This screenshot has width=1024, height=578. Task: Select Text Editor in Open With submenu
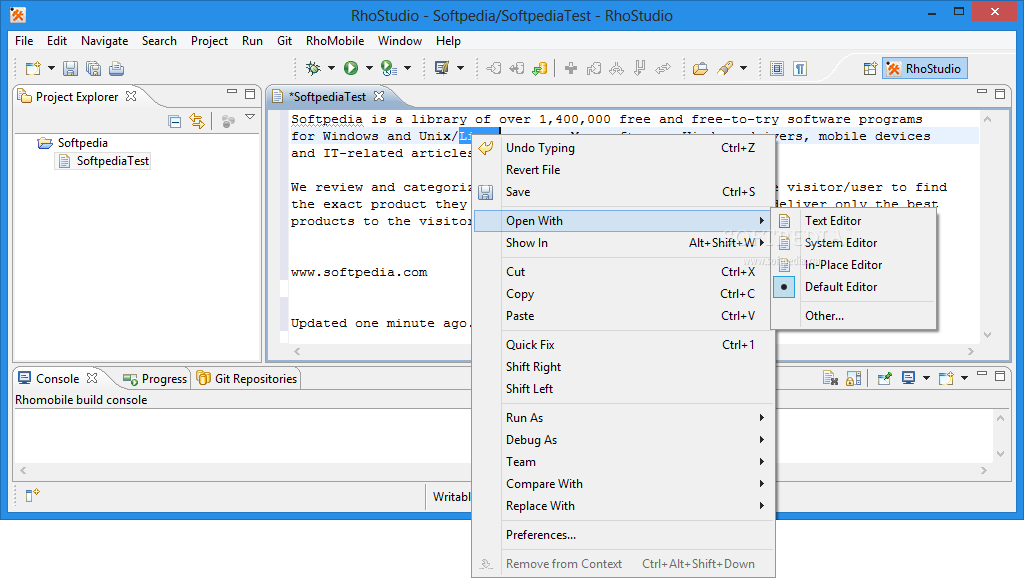pyautogui.click(x=854, y=221)
